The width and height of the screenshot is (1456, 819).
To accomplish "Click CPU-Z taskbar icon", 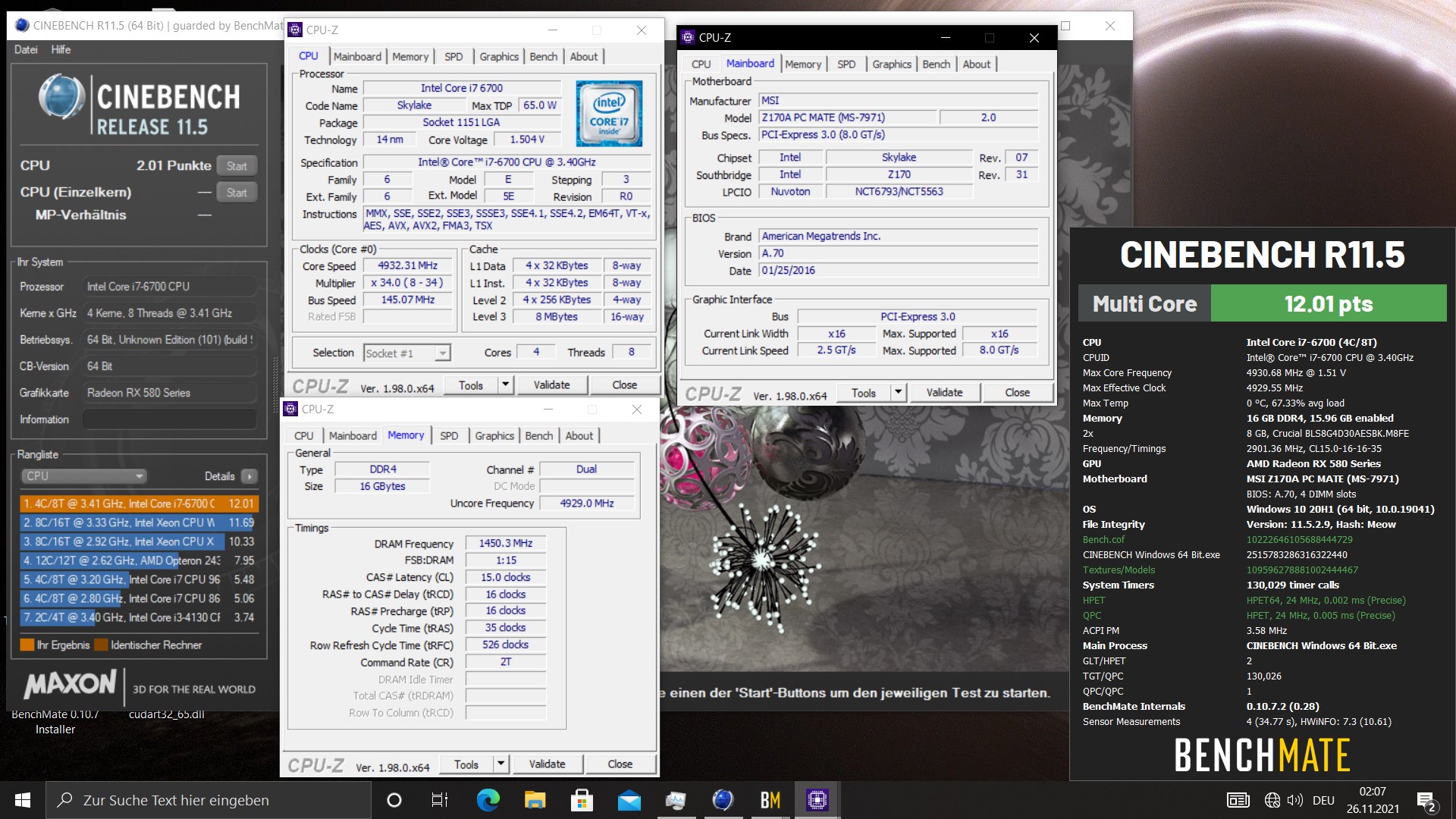I will coord(817,800).
